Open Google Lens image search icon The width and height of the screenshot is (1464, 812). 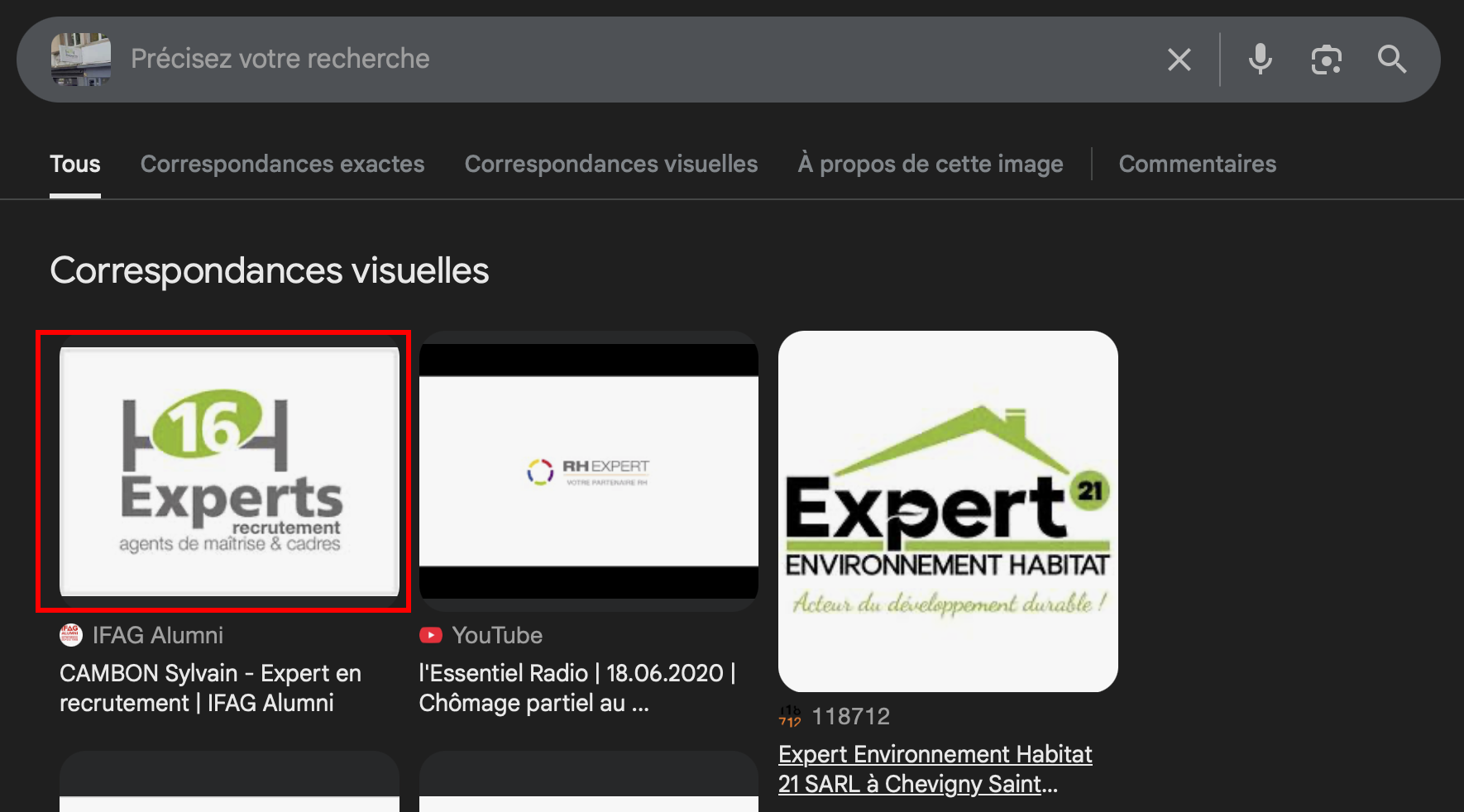(1326, 60)
